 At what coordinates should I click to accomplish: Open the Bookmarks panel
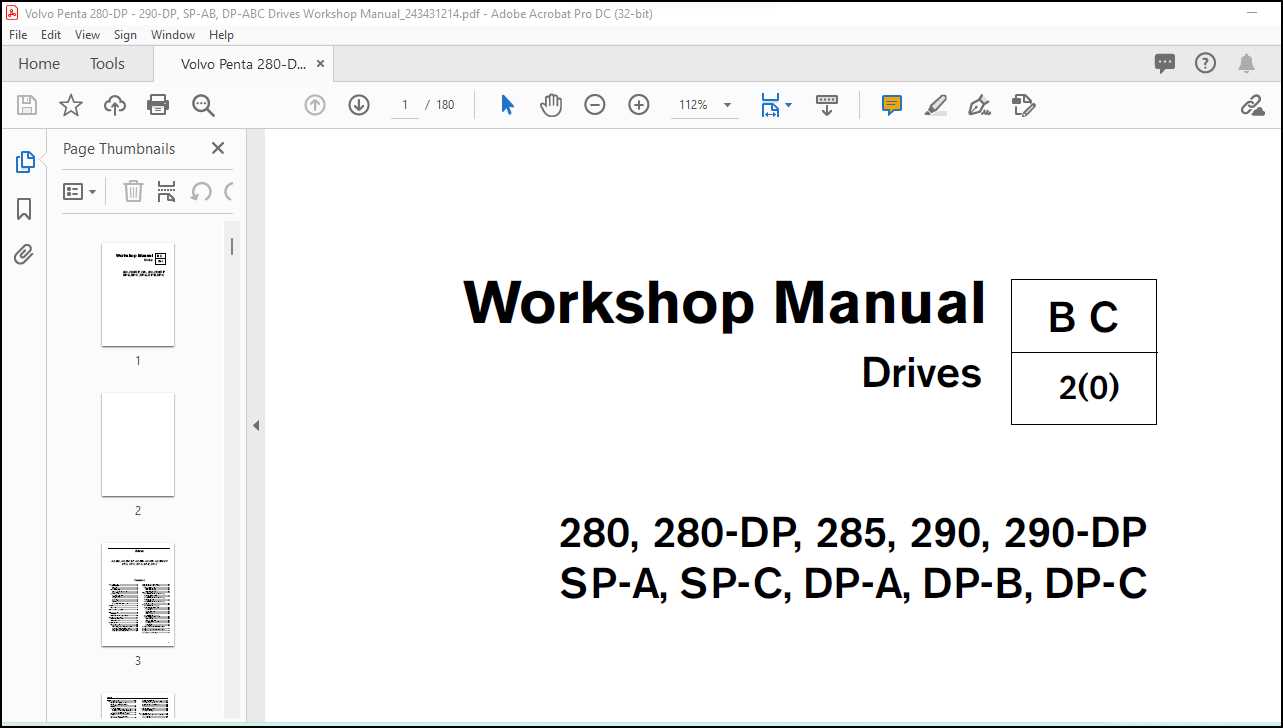[x=24, y=209]
